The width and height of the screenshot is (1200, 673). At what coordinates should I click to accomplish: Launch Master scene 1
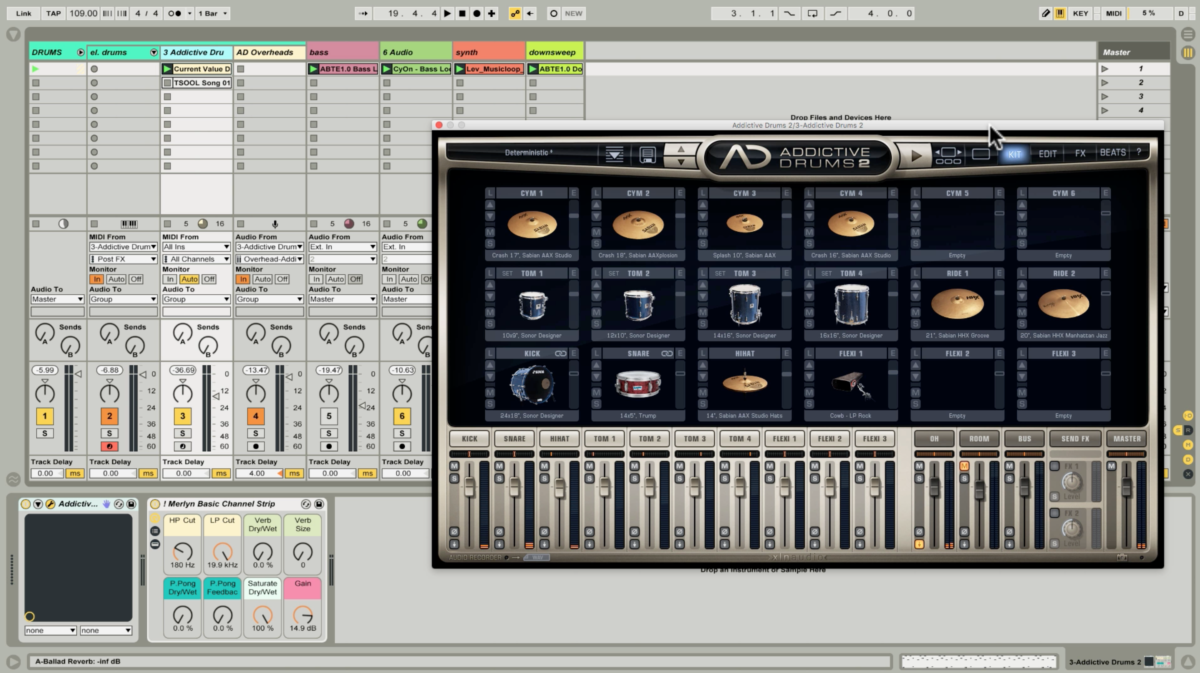pyautogui.click(x=1105, y=69)
